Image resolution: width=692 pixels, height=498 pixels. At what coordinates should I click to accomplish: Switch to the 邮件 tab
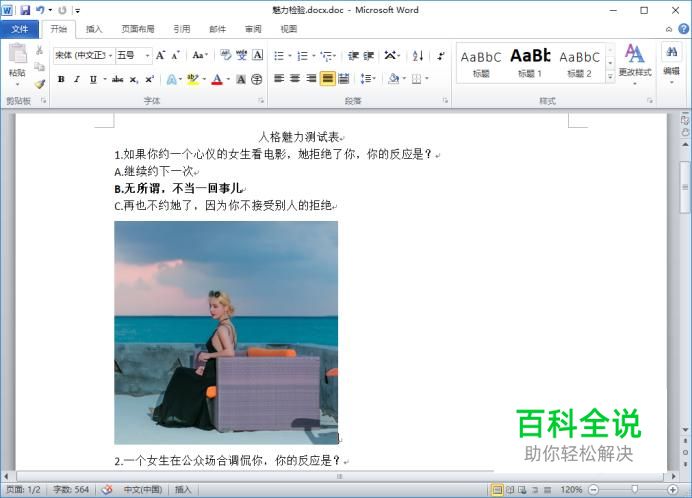218,29
